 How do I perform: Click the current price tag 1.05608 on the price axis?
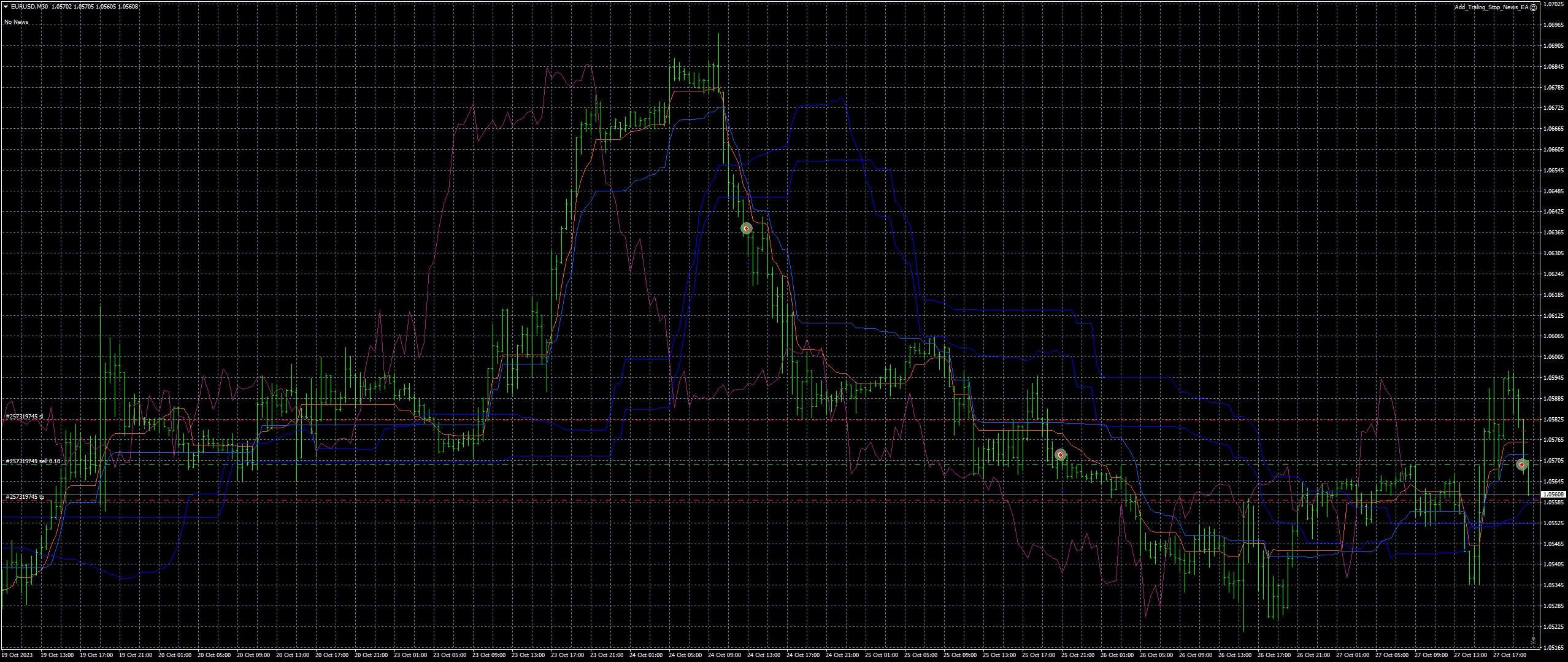pyautogui.click(x=1553, y=494)
